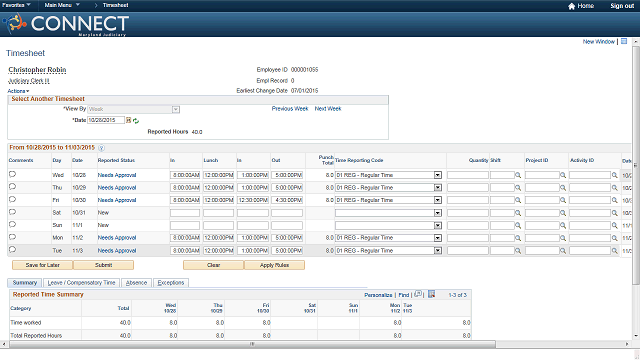This screenshot has width=640, height=360.
Task: Click Shift lookup magnifier in Wed row
Action: (518, 175)
